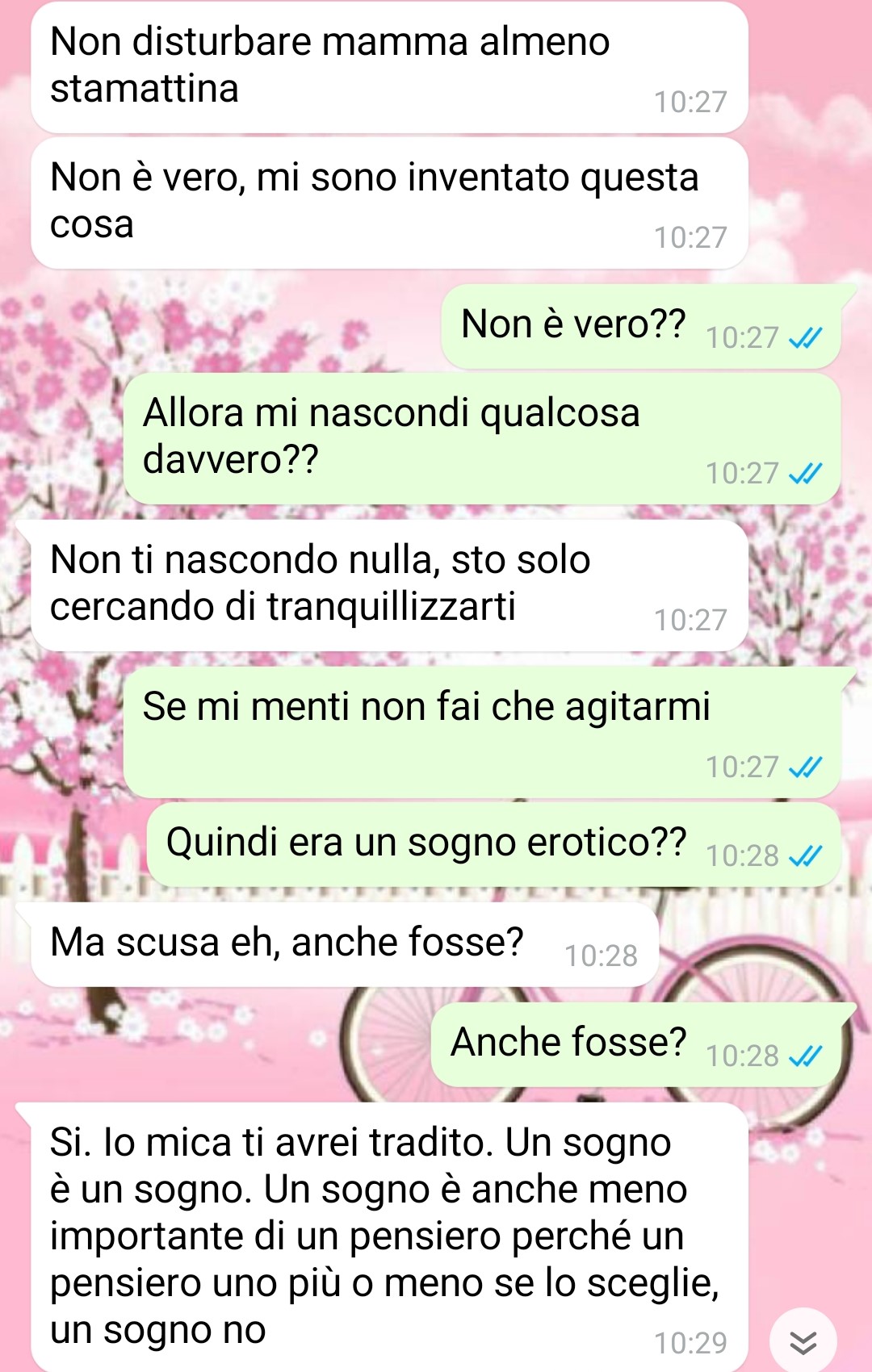The height and width of the screenshot is (1372, 872).
Task: Select message 'Non è vero, mi sono inventato'
Action: point(389,203)
